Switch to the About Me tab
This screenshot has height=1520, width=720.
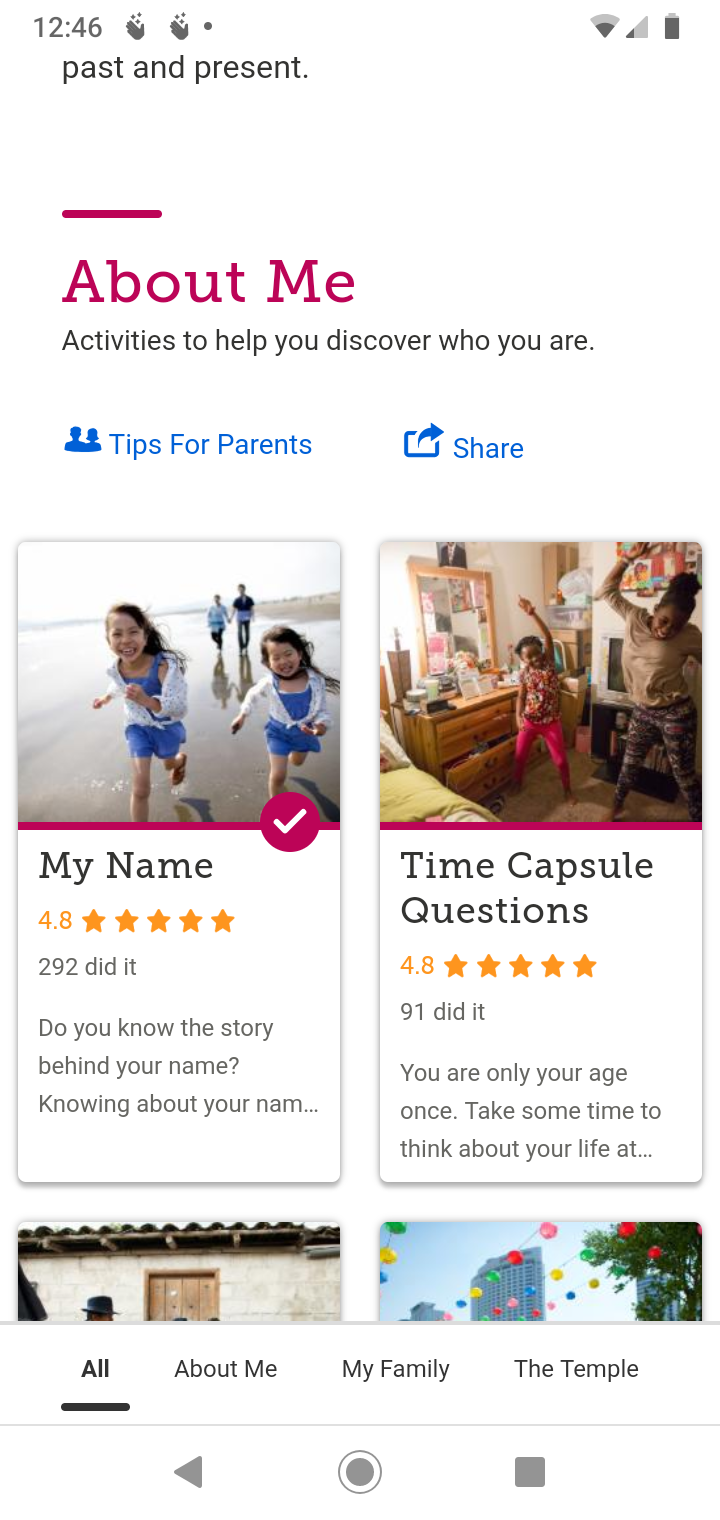coord(226,1369)
